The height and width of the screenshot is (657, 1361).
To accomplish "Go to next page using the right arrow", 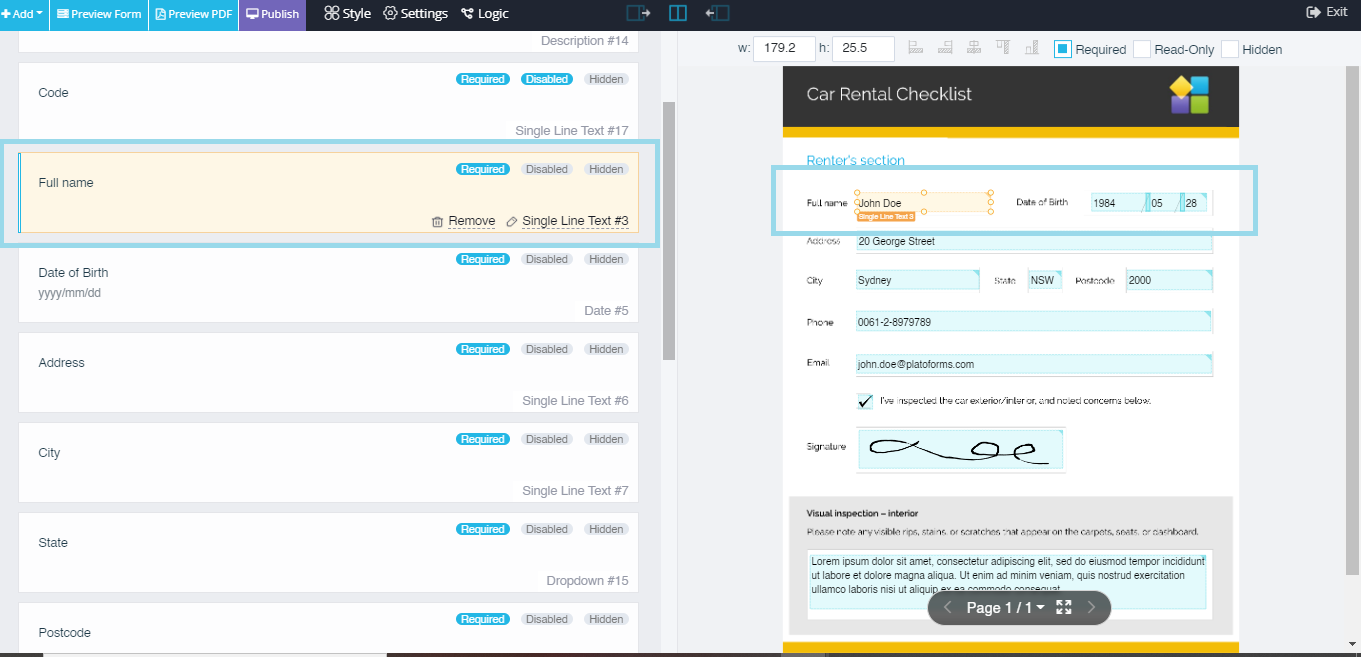I will click(1091, 608).
